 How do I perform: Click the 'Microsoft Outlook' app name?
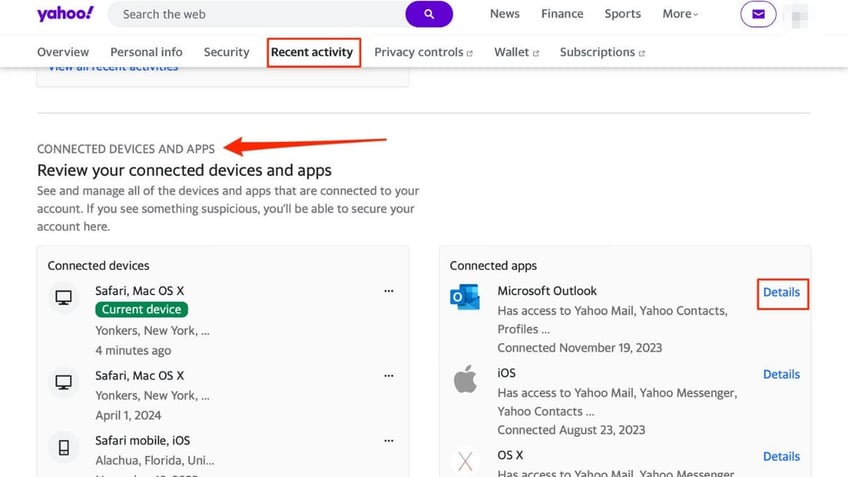(547, 291)
